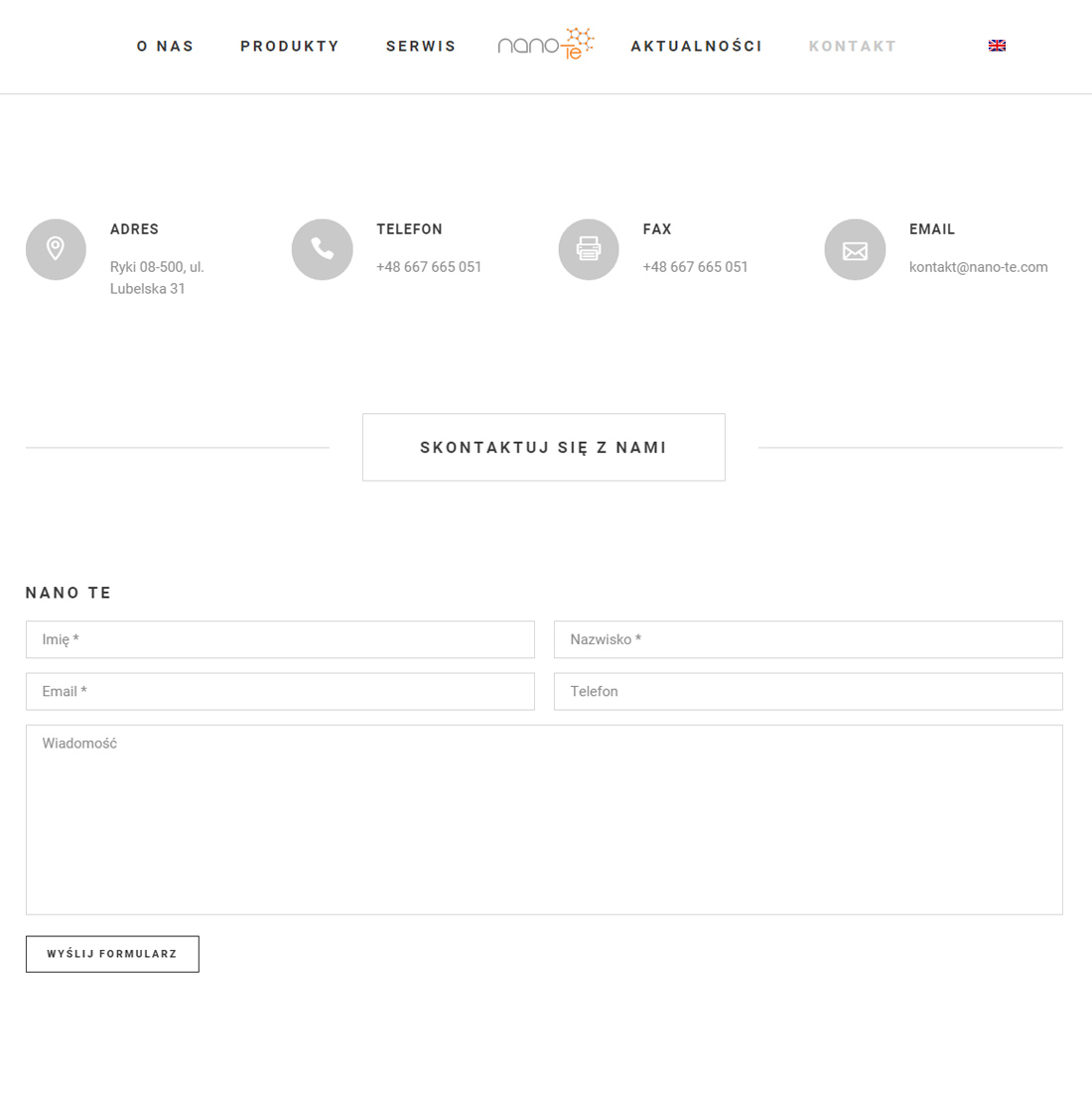Image resolution: width=1092 pixels, height=1096 pixels.
Task: Open the PRODUKTY menu item
Action: 290,46
